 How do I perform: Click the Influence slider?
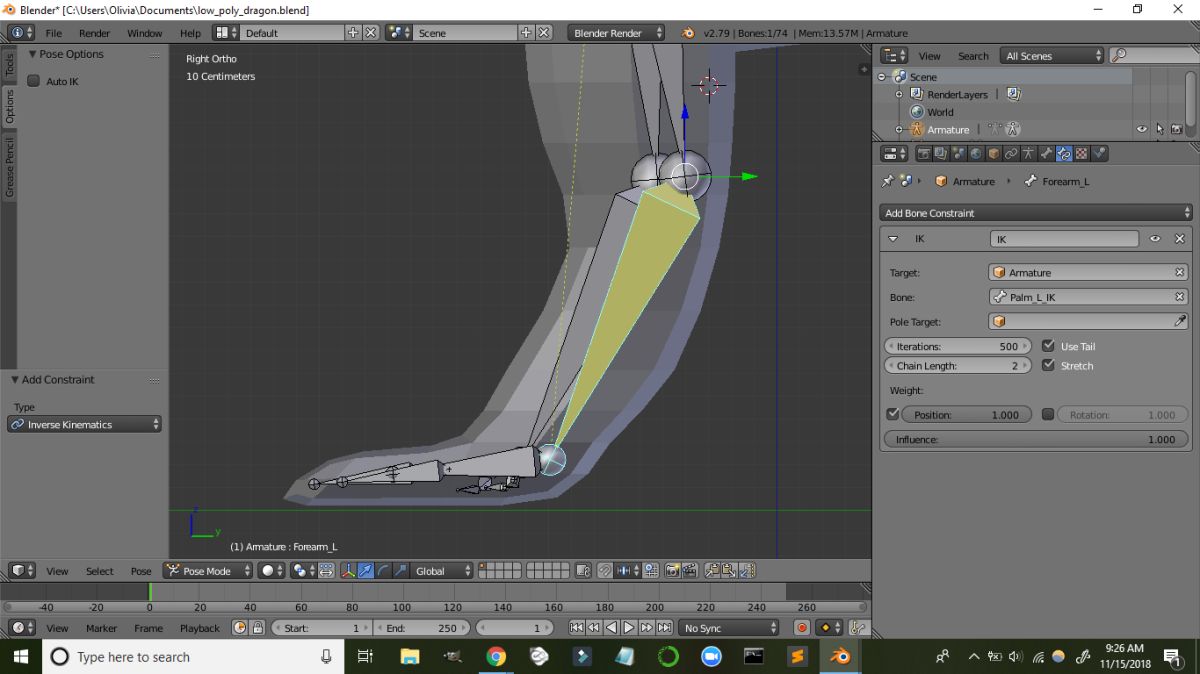tap(1036, 439)
